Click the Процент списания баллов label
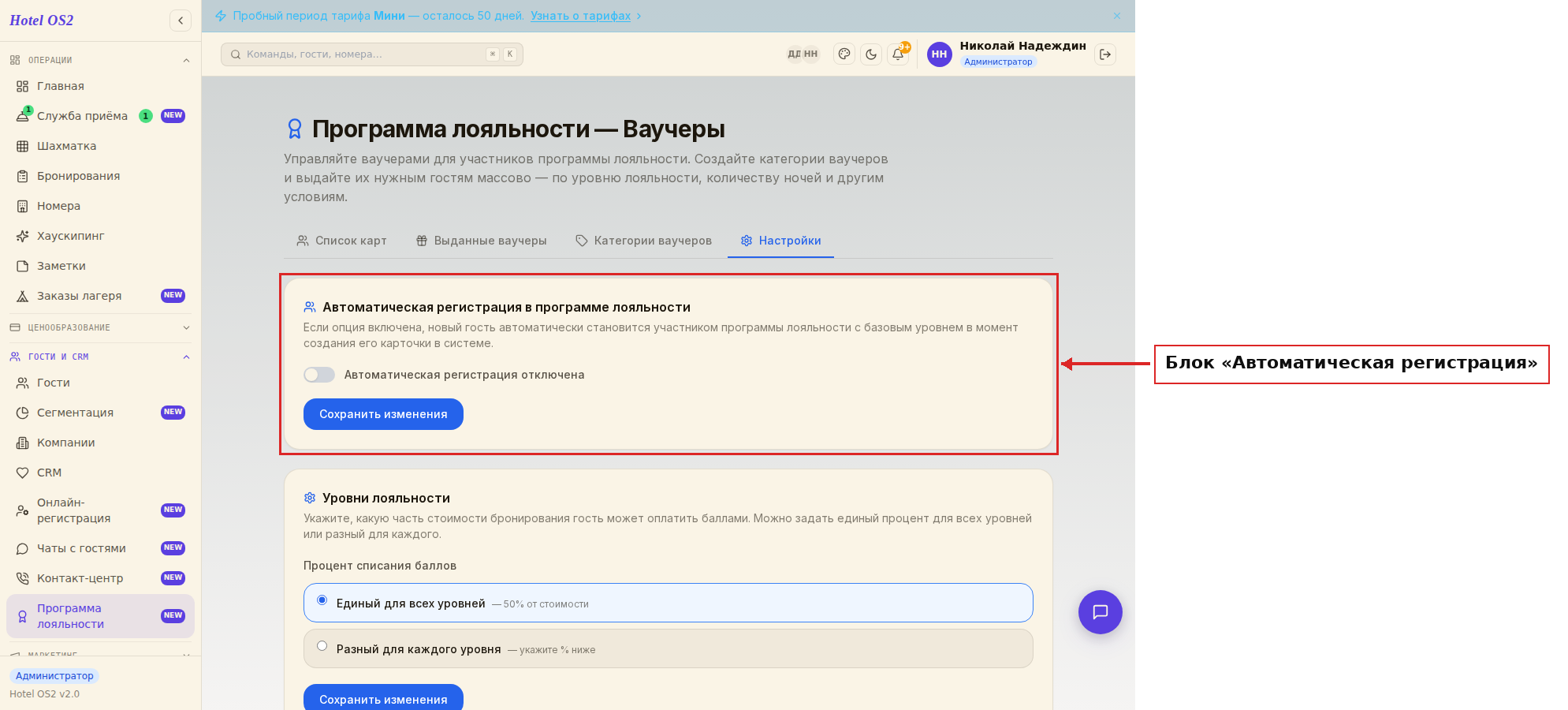This screenshot has width=1568, height=710. [380, 566]
